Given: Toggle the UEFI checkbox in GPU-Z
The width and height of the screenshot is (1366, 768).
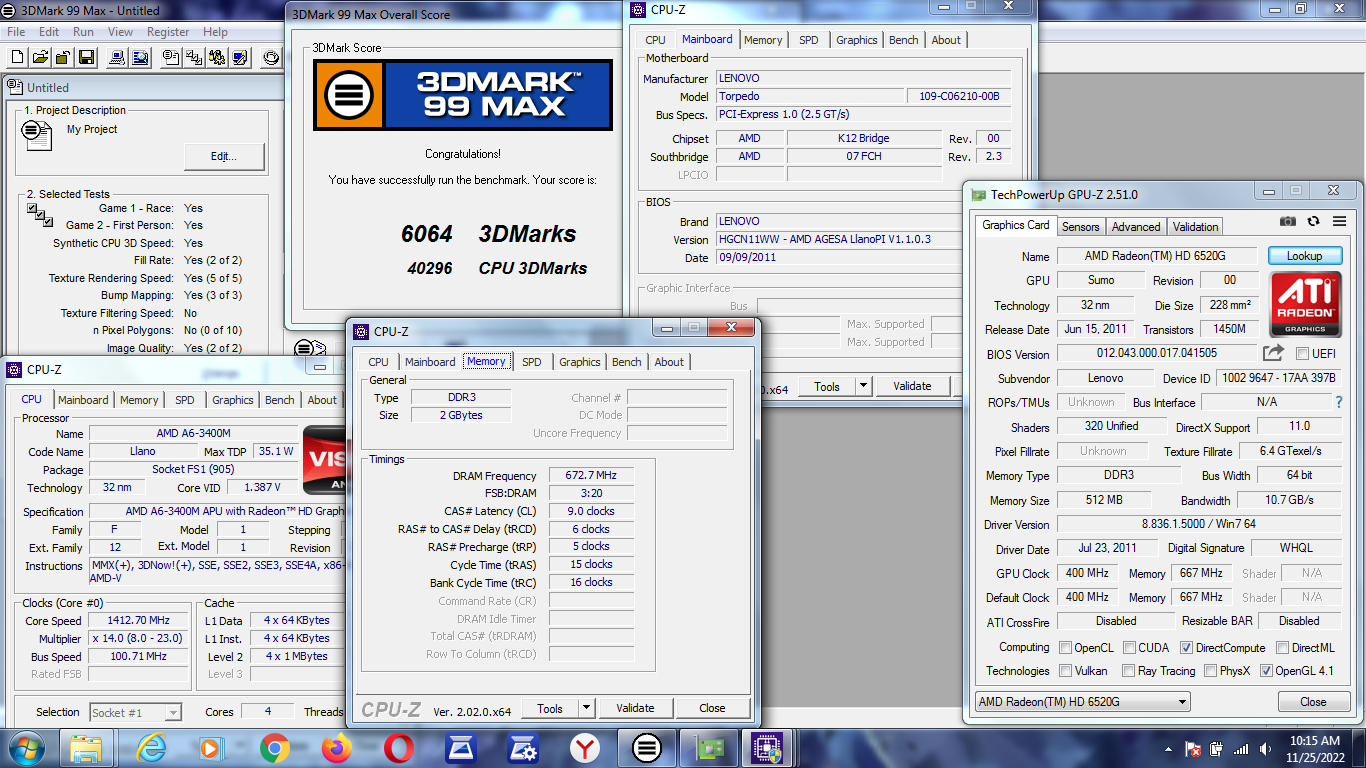Looking at the screenshot, I should [x=1302, y=353].
